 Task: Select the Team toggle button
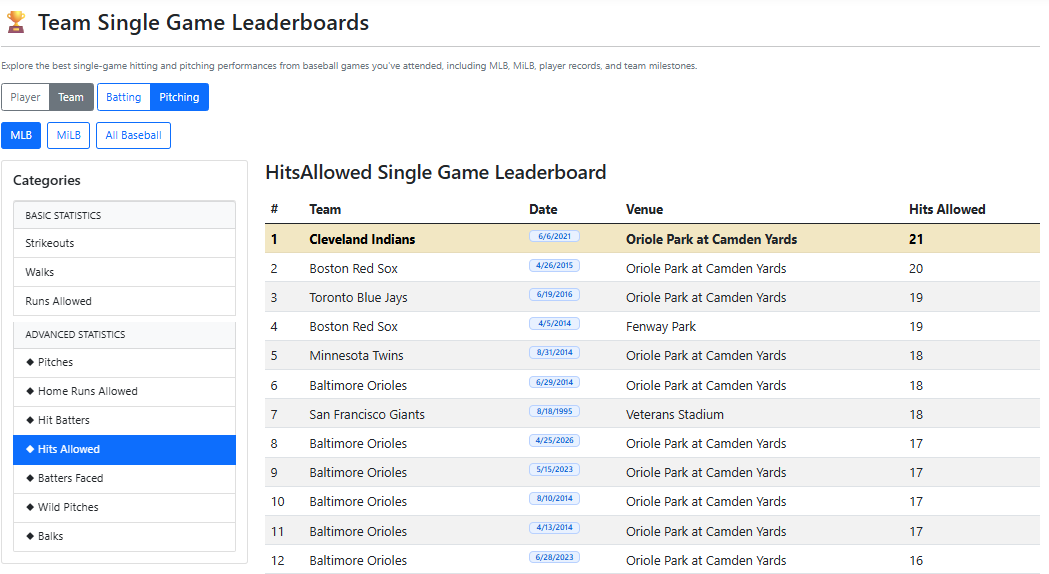click(x=71, y=97)
